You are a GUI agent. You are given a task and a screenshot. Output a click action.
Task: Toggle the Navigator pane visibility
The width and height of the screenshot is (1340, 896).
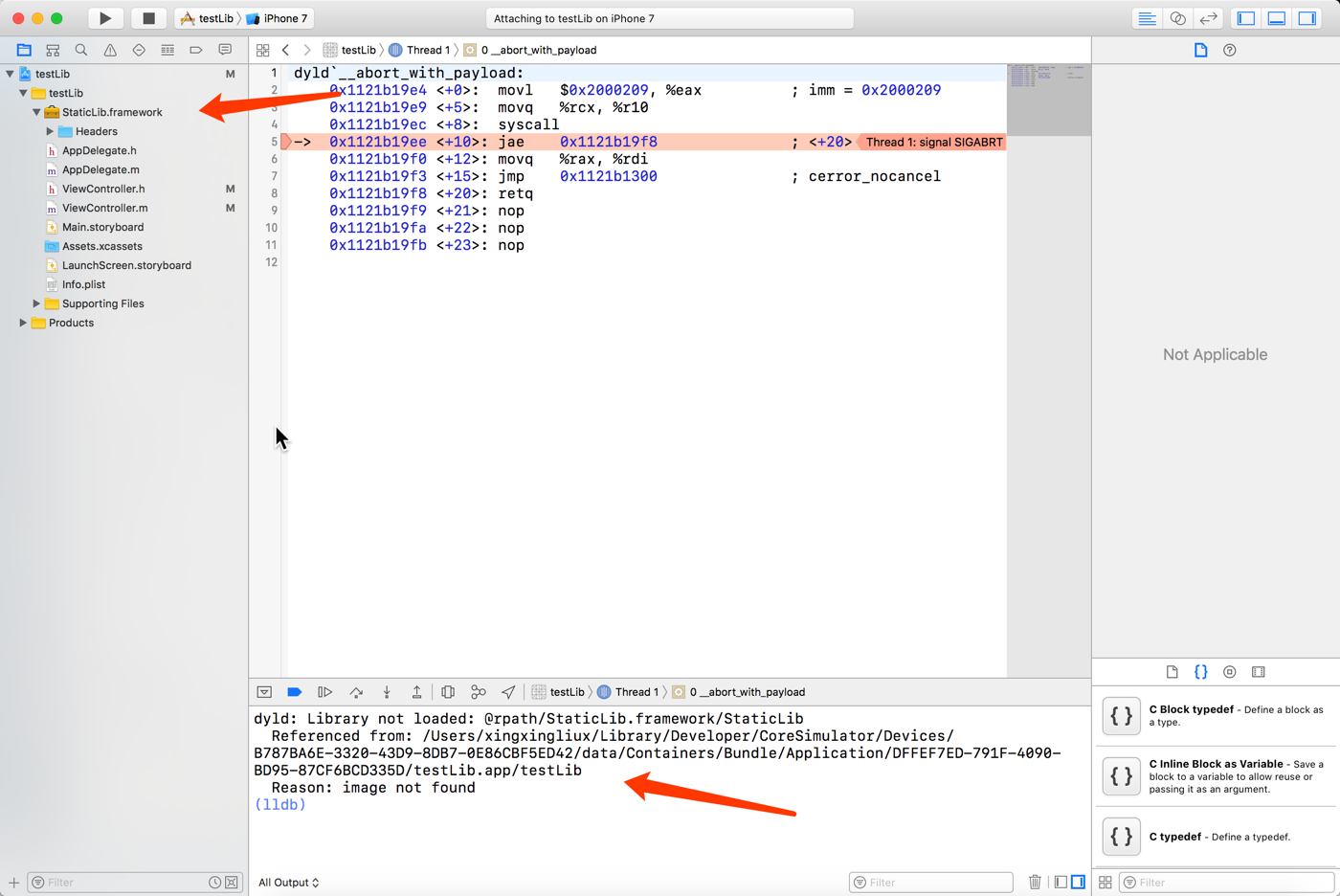(x=1246, y=18)
